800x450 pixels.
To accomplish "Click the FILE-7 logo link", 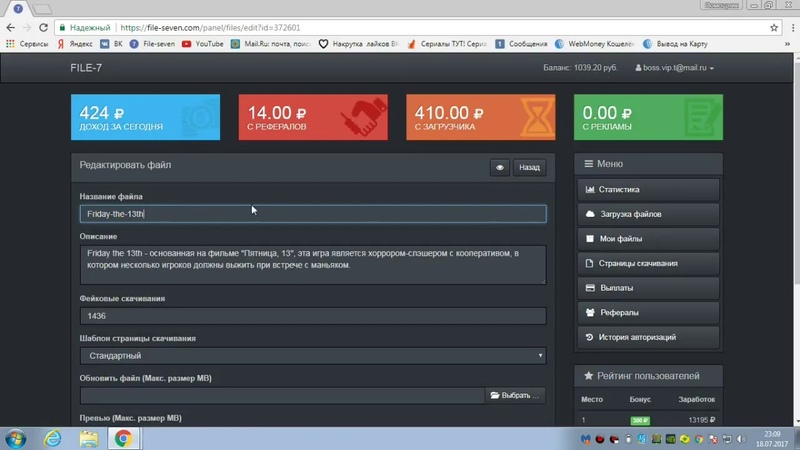I will pos(85,68).
